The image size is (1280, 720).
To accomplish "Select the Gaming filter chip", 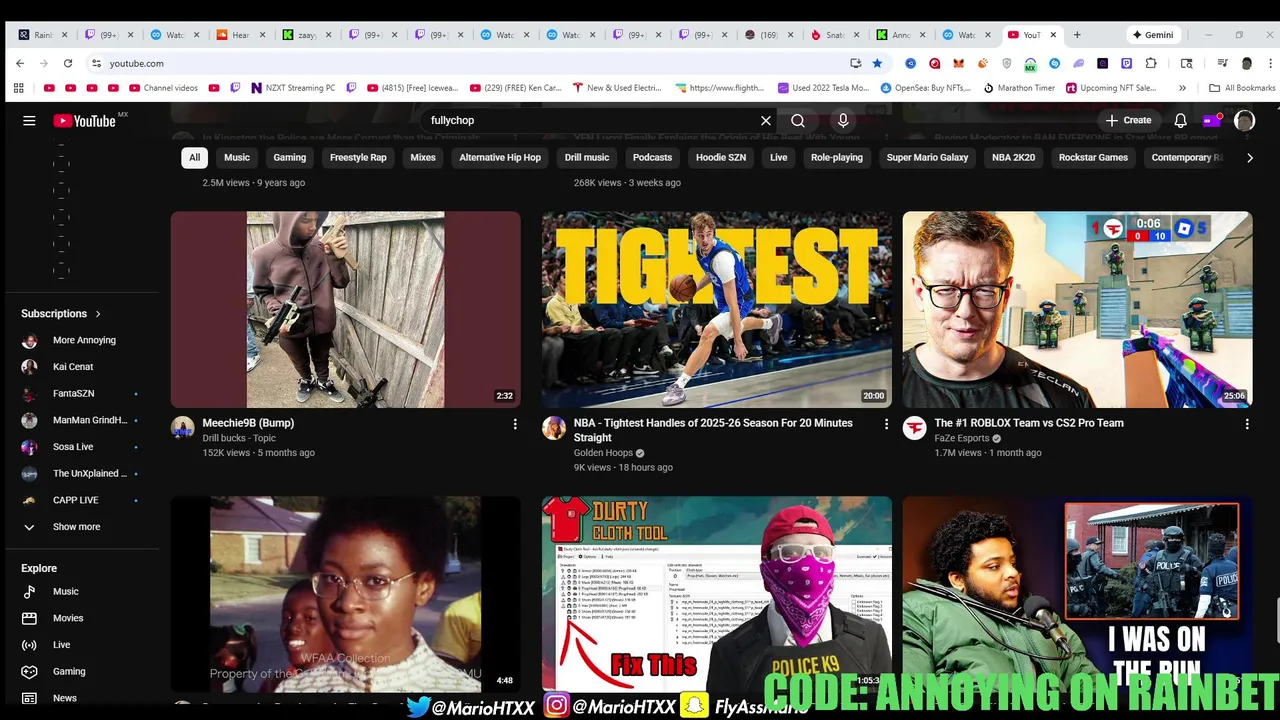I will [x=290, y=158].
